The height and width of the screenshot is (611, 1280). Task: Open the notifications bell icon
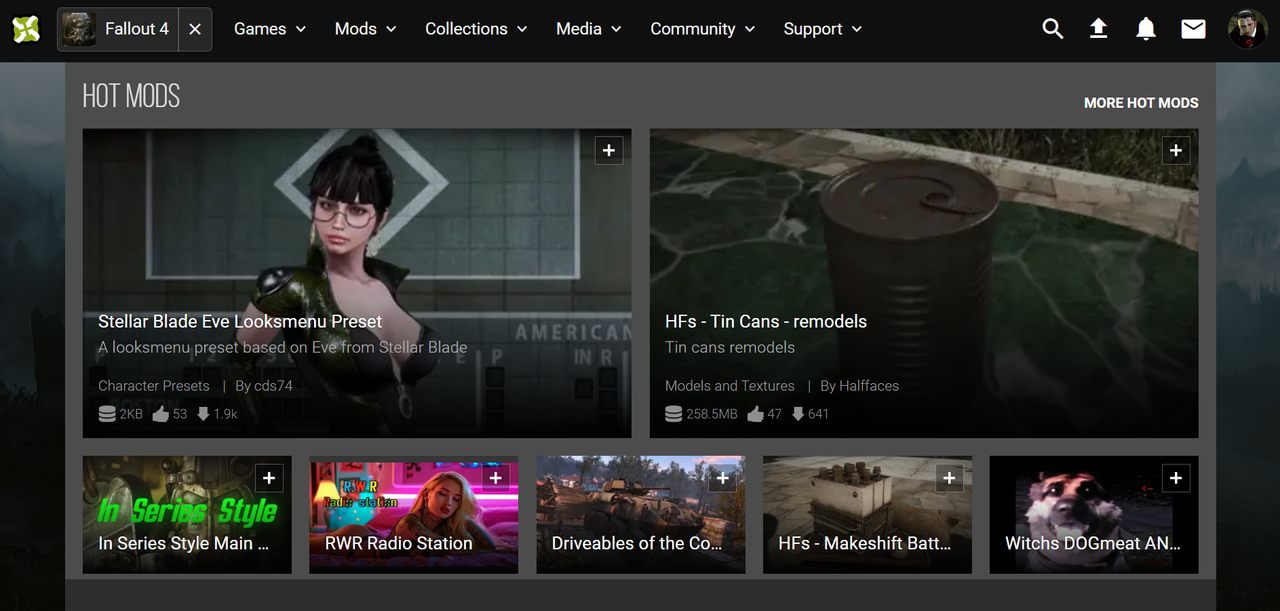(1146, 29)
